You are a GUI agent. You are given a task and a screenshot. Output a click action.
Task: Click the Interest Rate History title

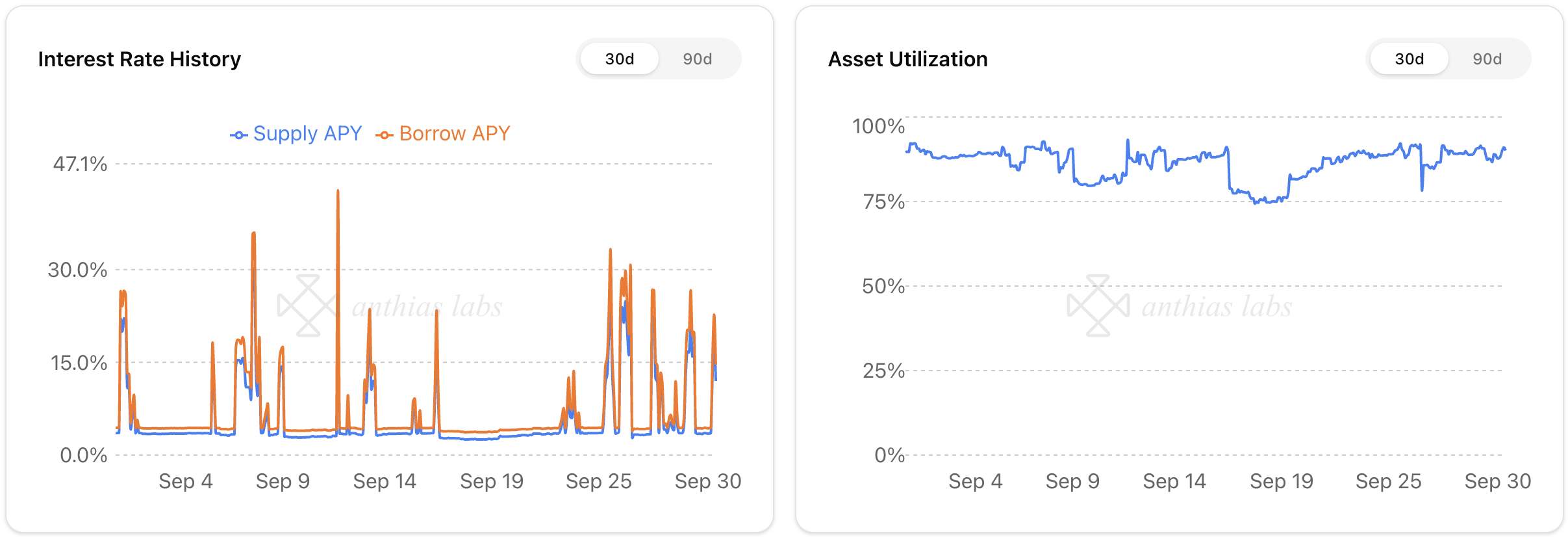coord(139,59)
